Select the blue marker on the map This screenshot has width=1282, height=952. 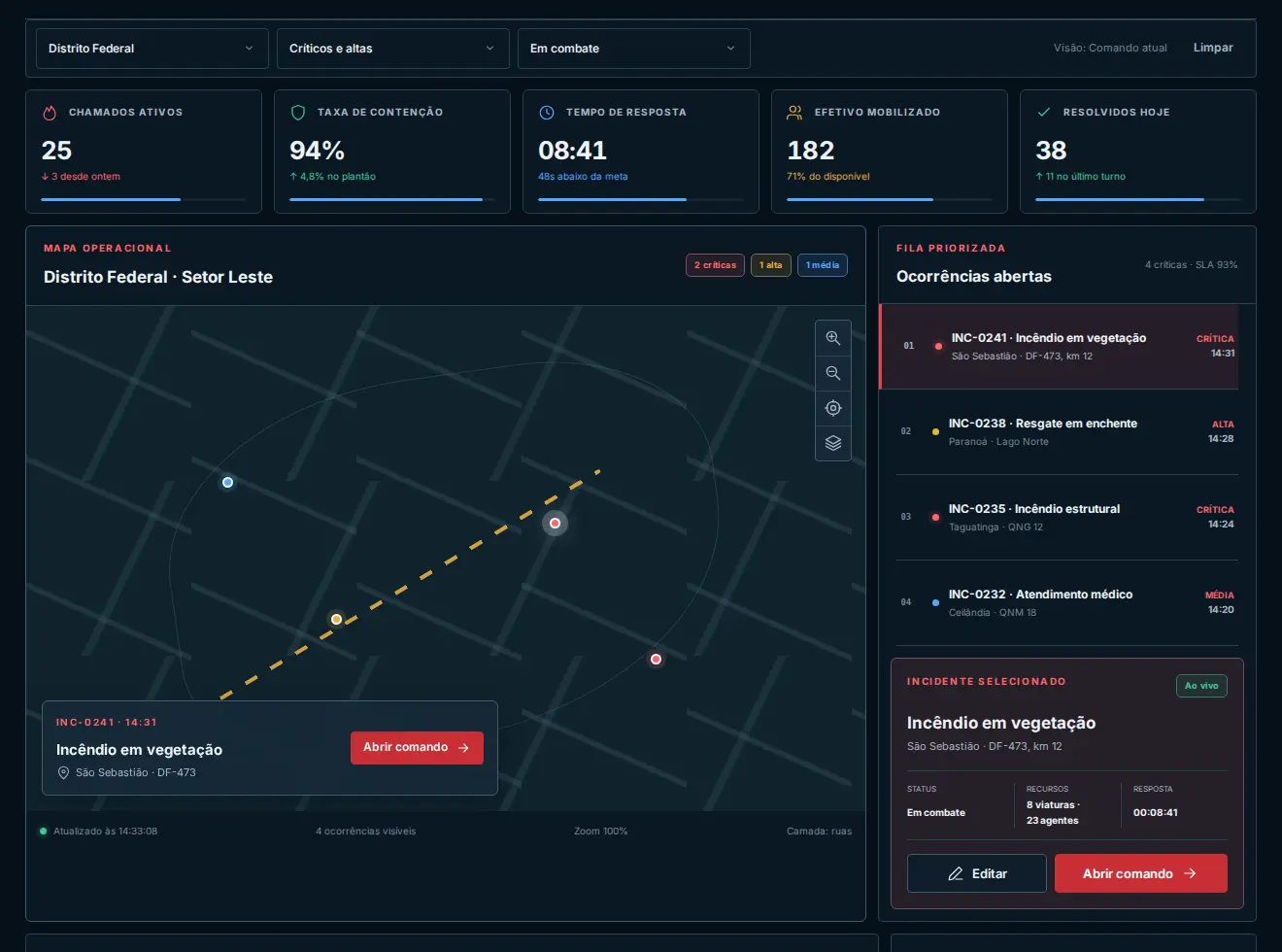click(227, 482)
